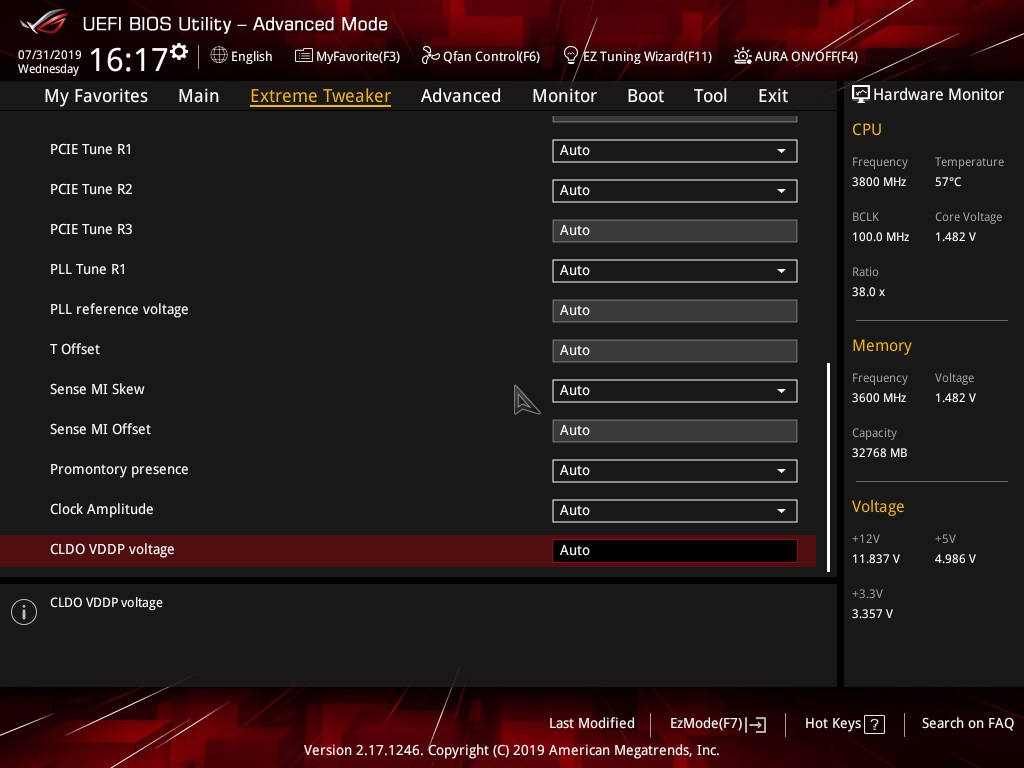Viewport: 1024px width, 768px height.
Task: Switch to EzMode(F7)
Action: coord(707,724)
